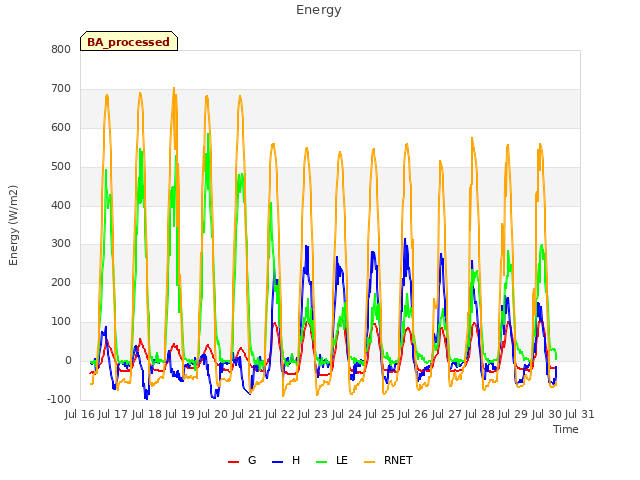Click the 100 y-axis tick value
Image resolution: width=640 pixels, height=480 pixels.
(61, 322)
